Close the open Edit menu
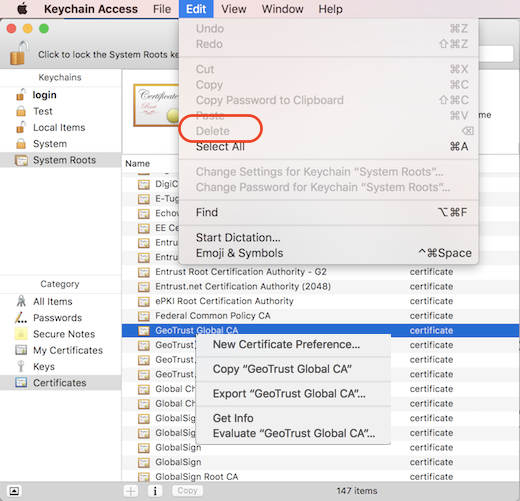The width and height of the screenshot is (520, 501). pos(196,9)
